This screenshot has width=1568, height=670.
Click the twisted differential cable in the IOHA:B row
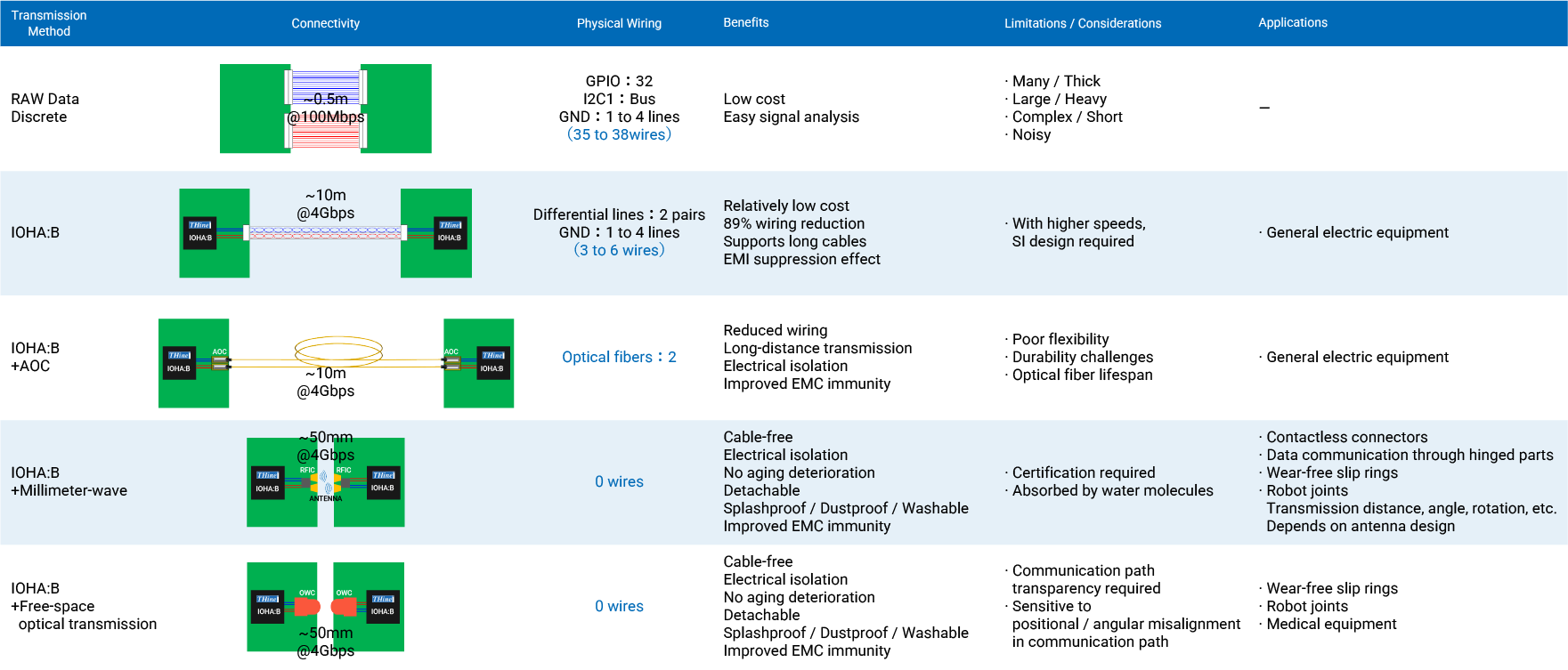coord(326,233)
